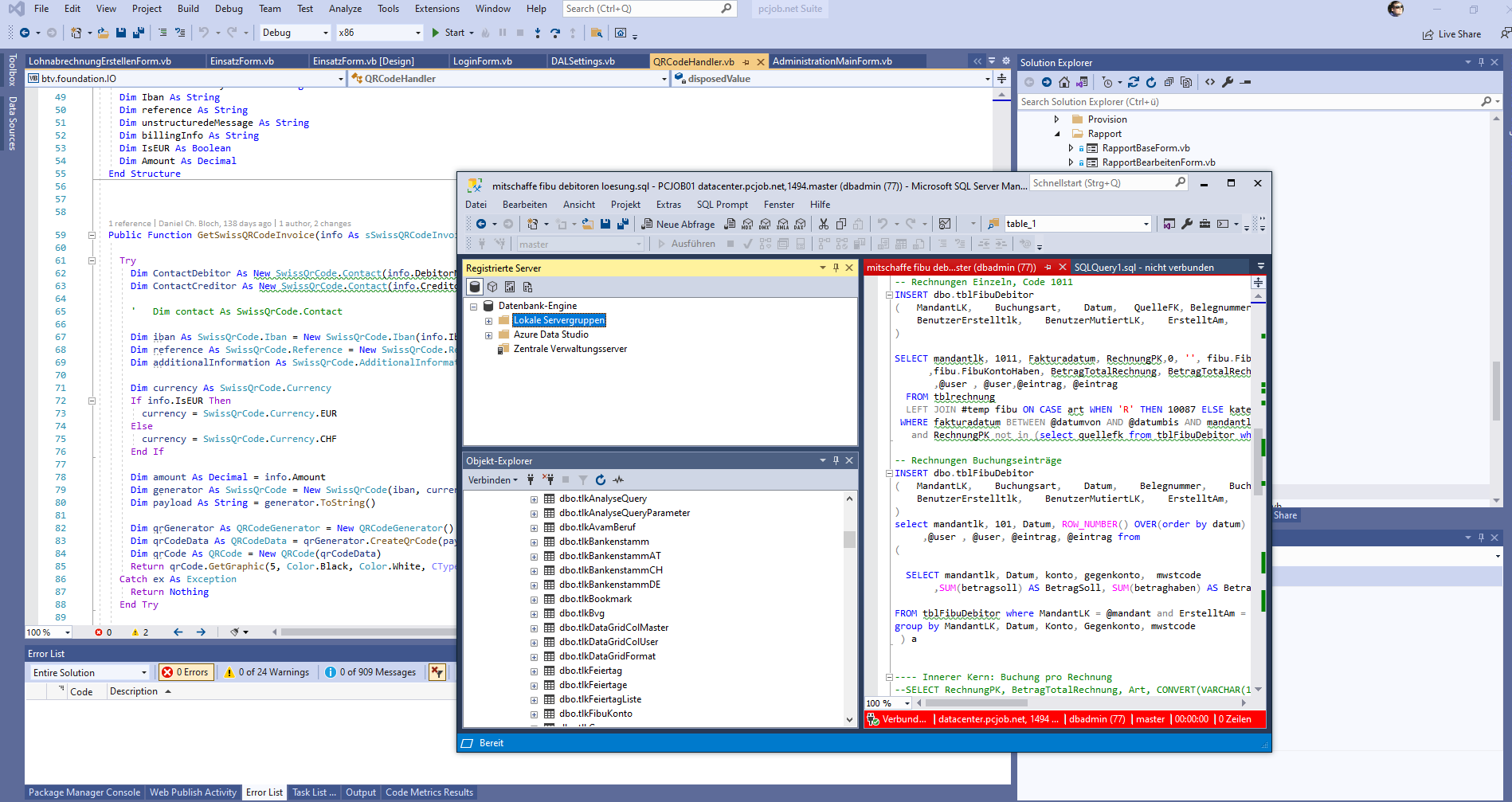
Task: Toggle auto-hide pin on Registrierte Server panel
Action: click(836, 268)
